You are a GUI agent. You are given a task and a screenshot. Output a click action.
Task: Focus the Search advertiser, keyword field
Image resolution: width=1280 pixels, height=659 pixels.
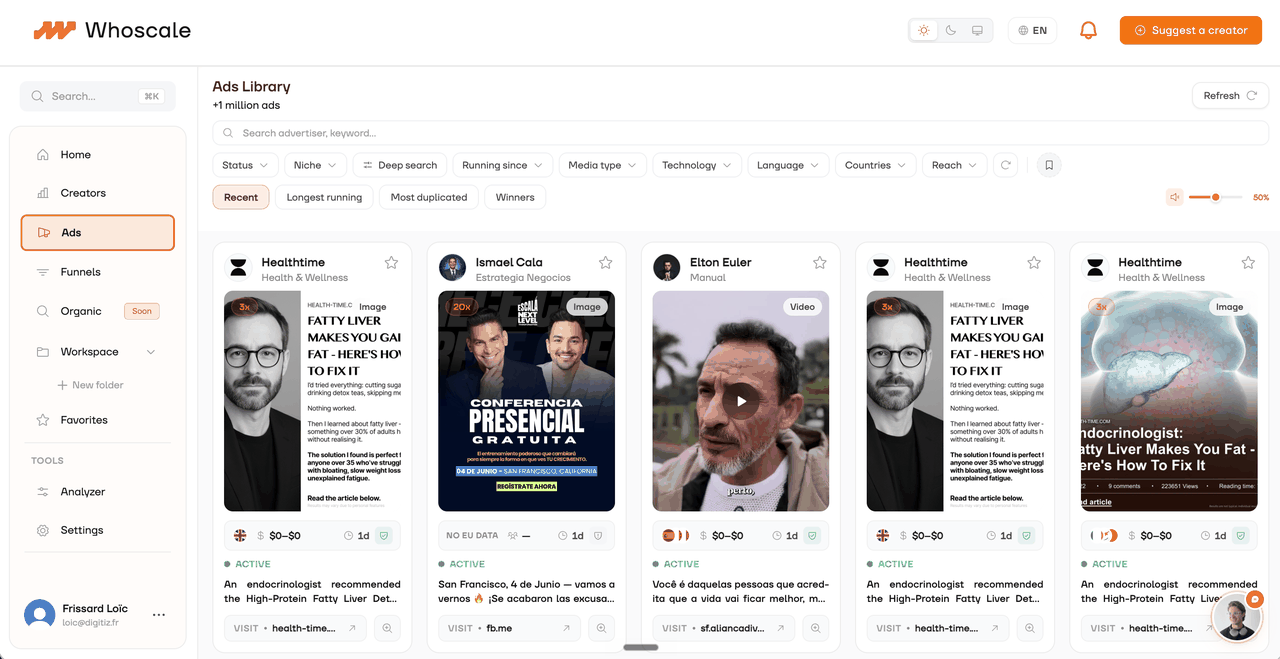(x=740, y=133)
